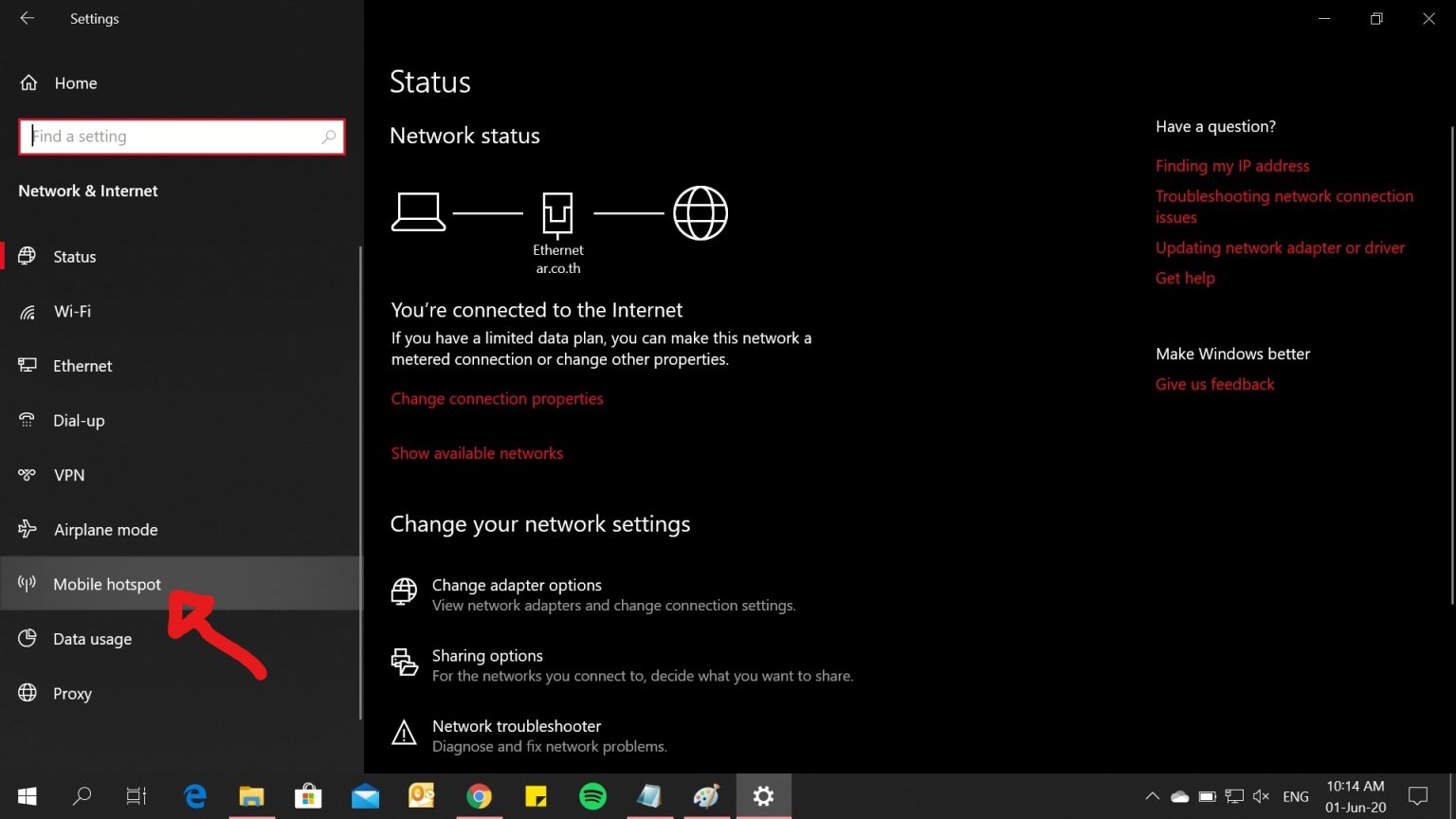Click the volume speaker in the system tray
The width and height of the screenshot is (1456, 819).
(1261, 796)
